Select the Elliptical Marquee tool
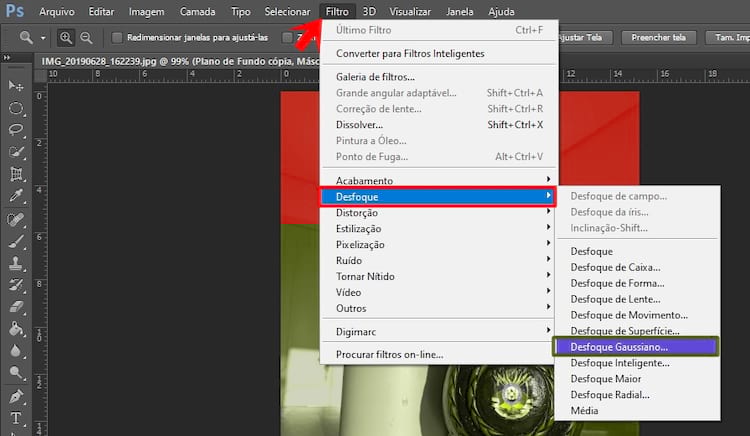Viewport: 750px width, 436px height. click(16, 108)
